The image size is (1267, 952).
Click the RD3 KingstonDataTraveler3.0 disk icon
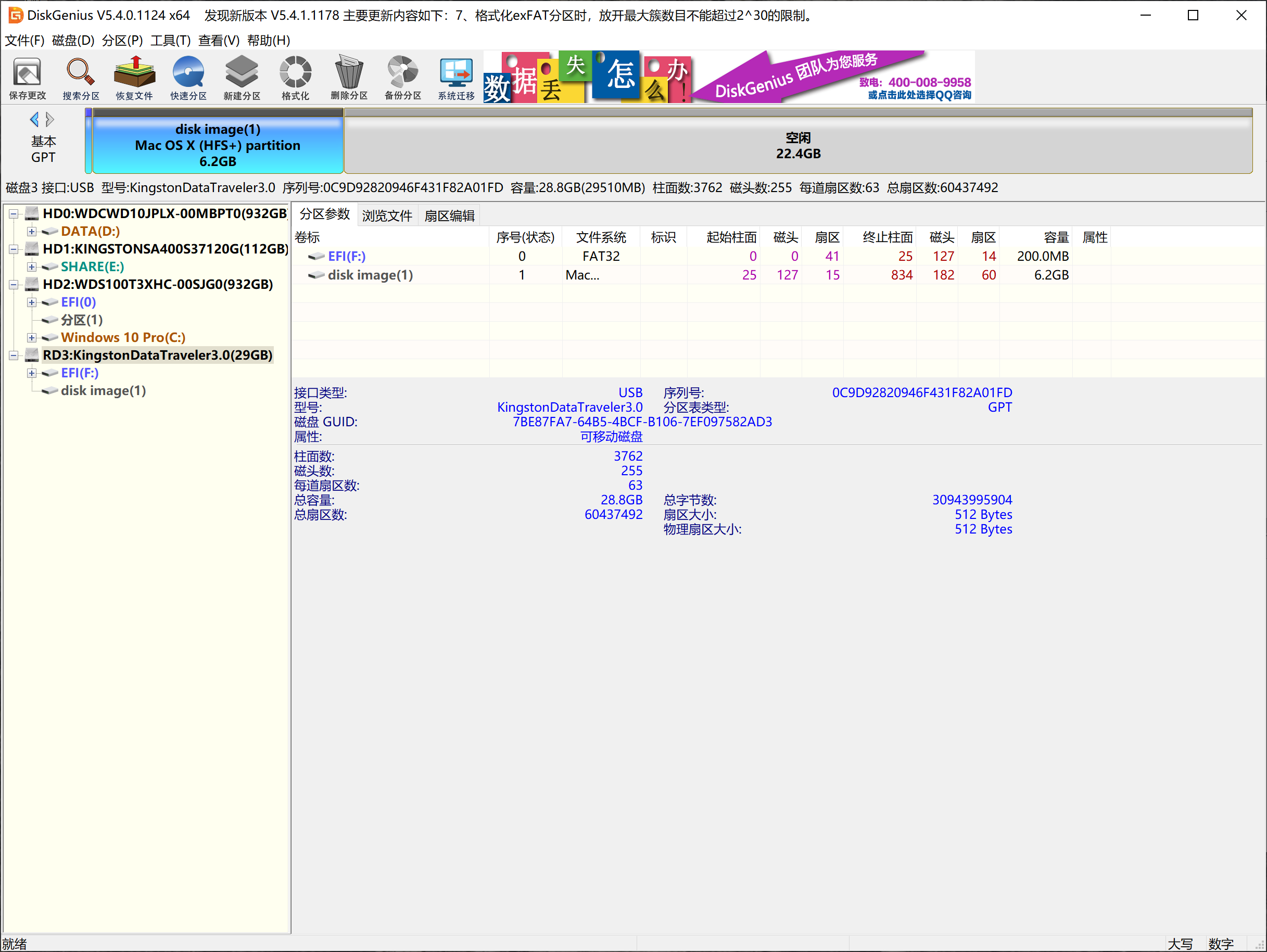click(32, 355)
